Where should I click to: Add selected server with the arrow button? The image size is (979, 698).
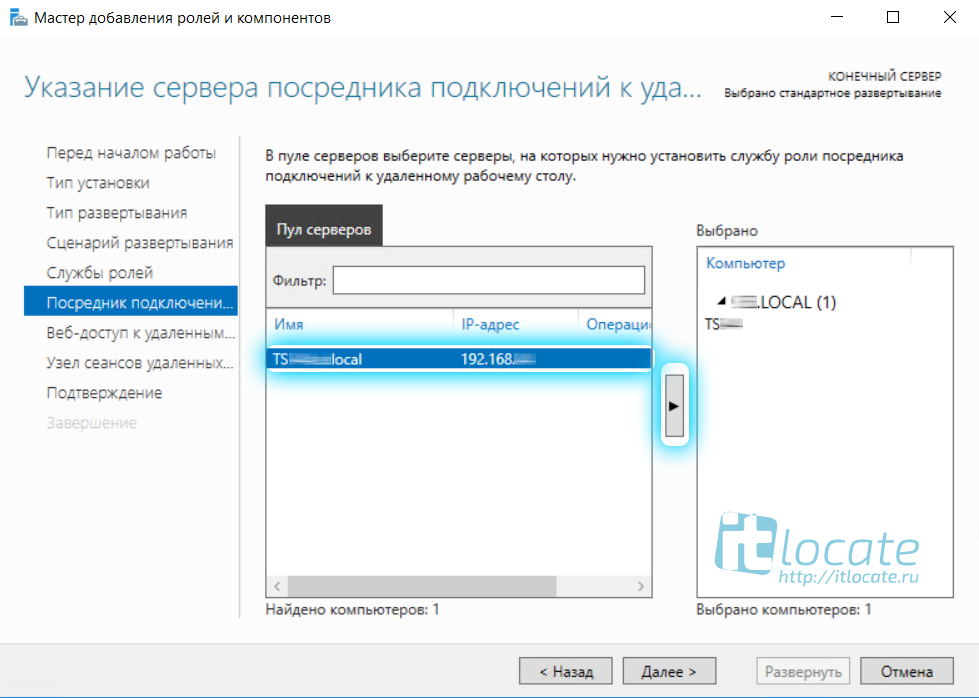coord(674,405)
